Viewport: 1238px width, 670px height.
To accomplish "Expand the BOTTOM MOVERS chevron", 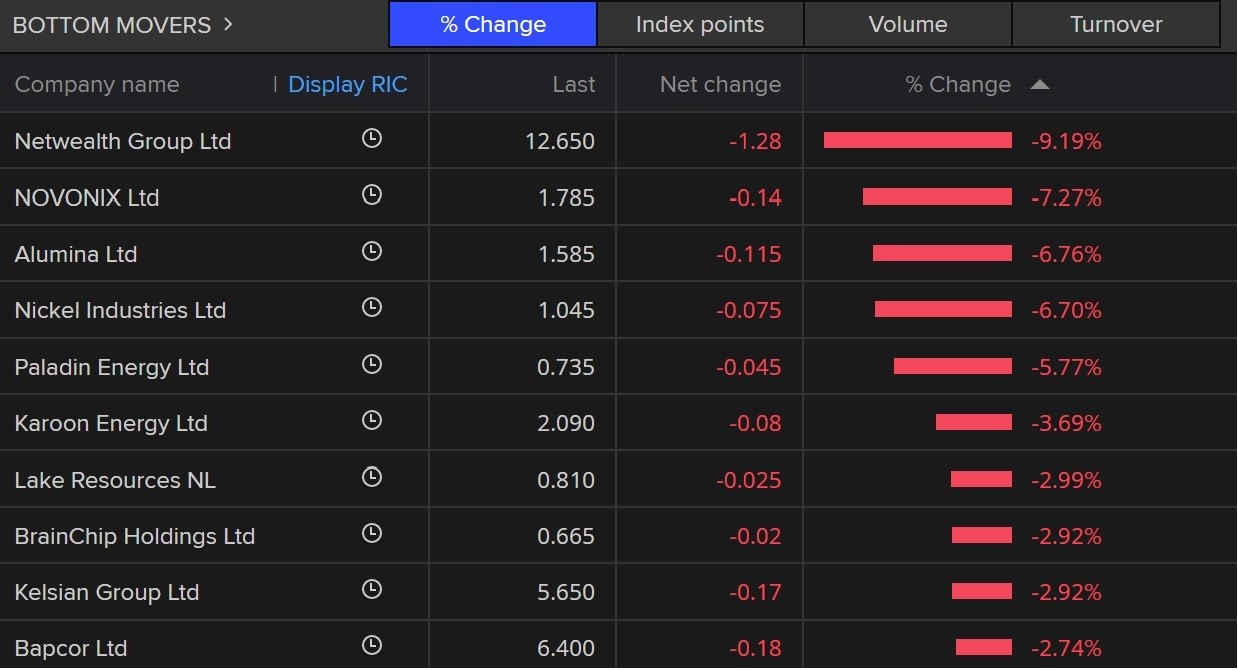I will 228,24.
